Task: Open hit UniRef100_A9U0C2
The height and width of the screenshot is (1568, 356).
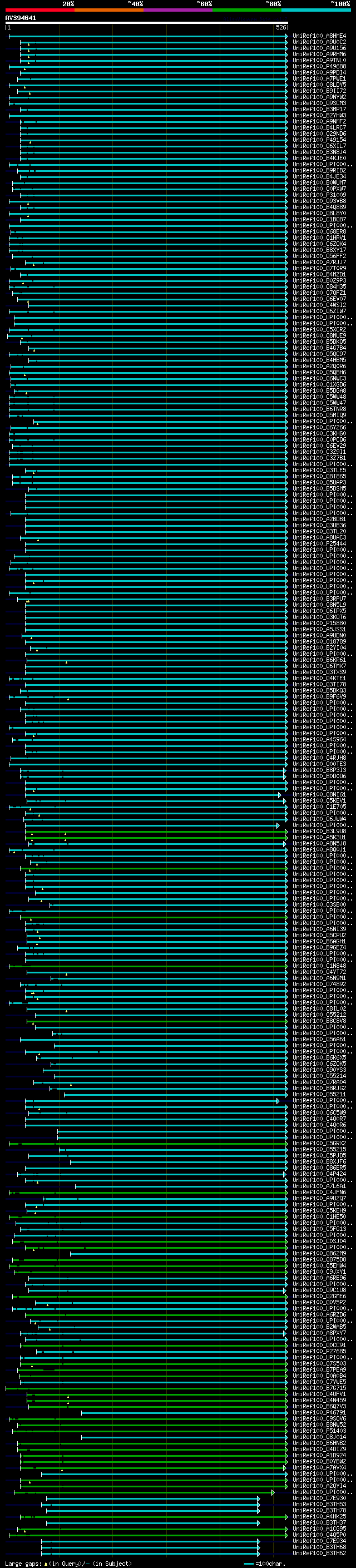Action: (319, 42)
